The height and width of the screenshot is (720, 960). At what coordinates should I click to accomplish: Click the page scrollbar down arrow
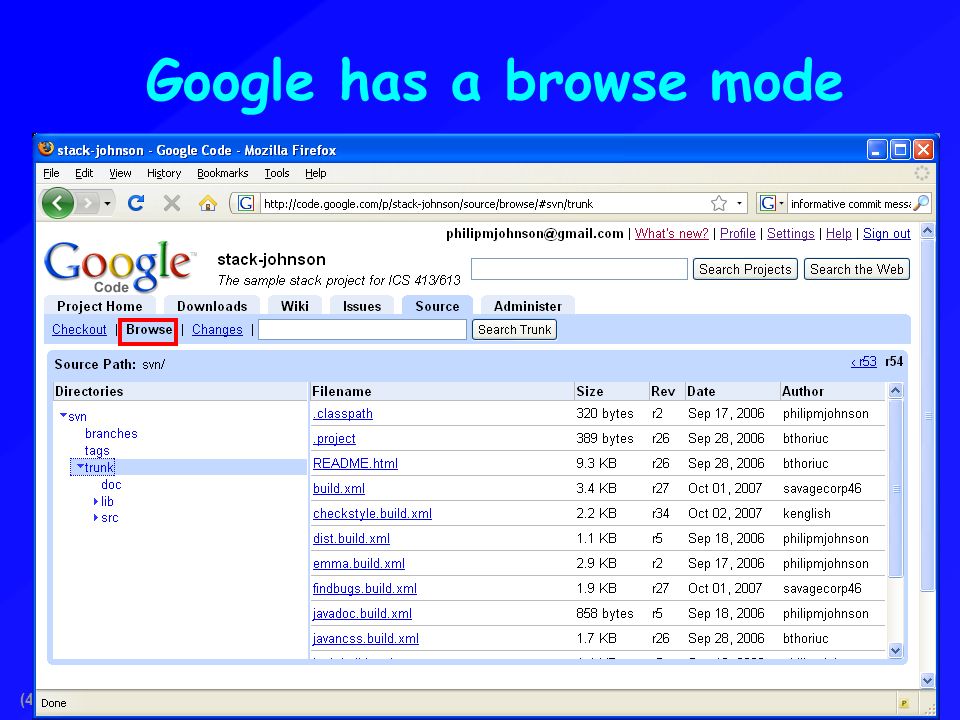[927, 680]
